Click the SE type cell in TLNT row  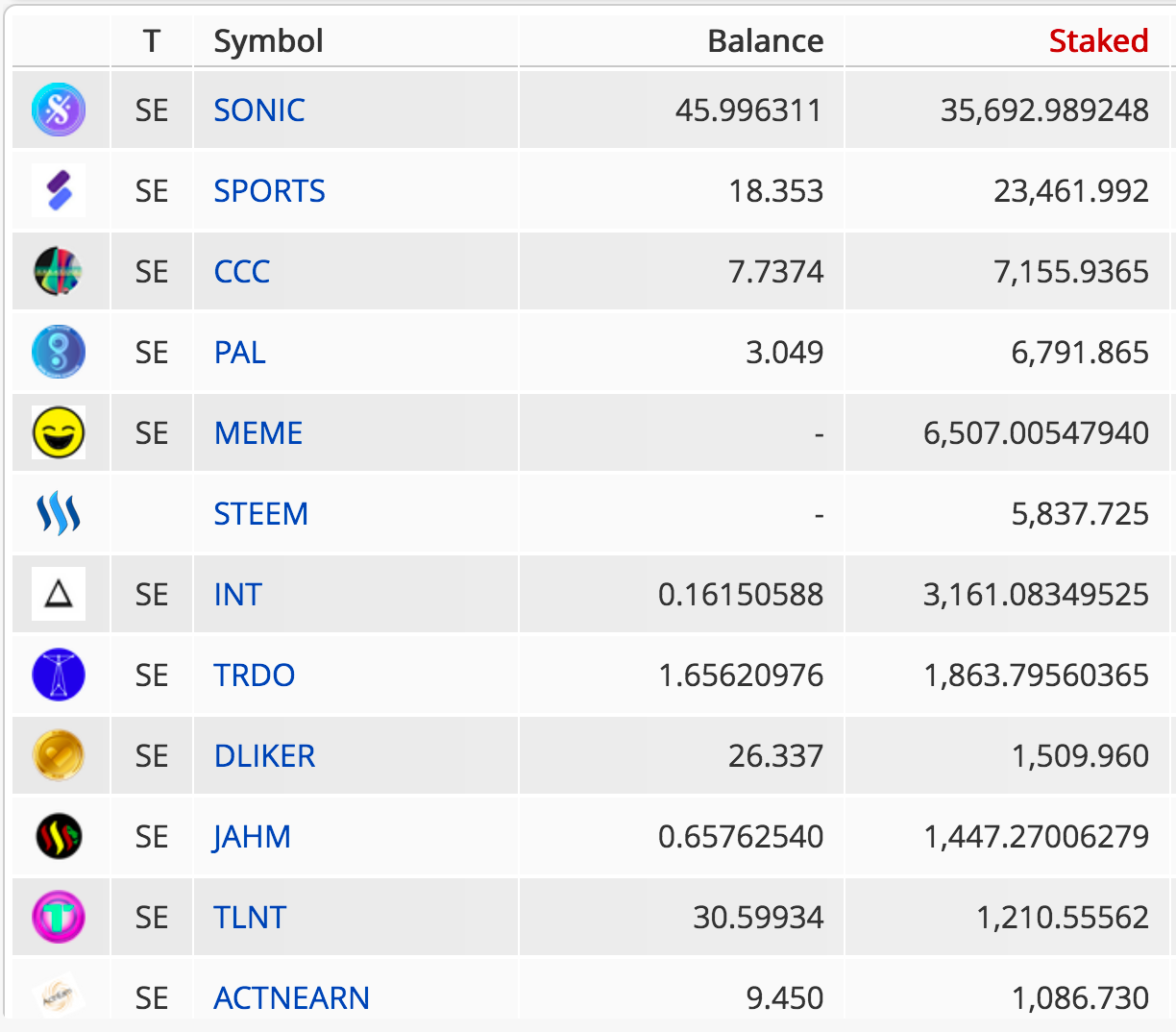coord(152,918)
